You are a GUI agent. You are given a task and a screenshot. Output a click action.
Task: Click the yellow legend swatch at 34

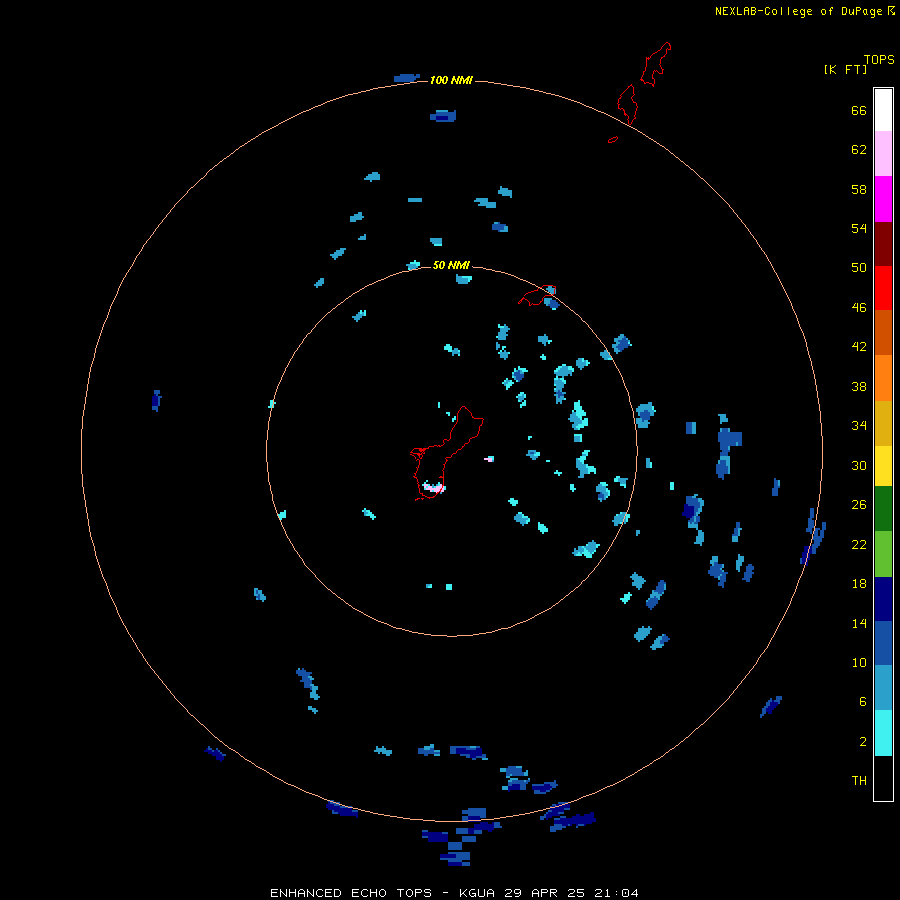(x=883, y=466)
